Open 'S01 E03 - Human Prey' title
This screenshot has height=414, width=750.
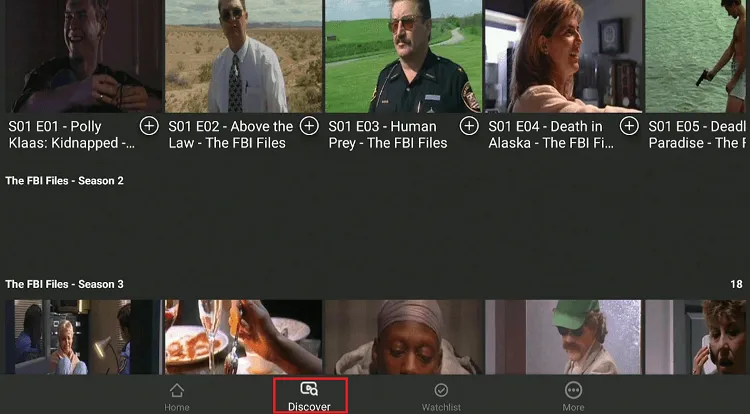(388, 134)
